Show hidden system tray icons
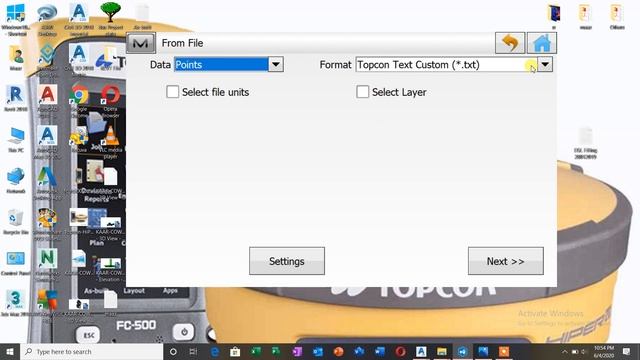The width and height of the screenshot is (640, 360). (x=565, y=351)
